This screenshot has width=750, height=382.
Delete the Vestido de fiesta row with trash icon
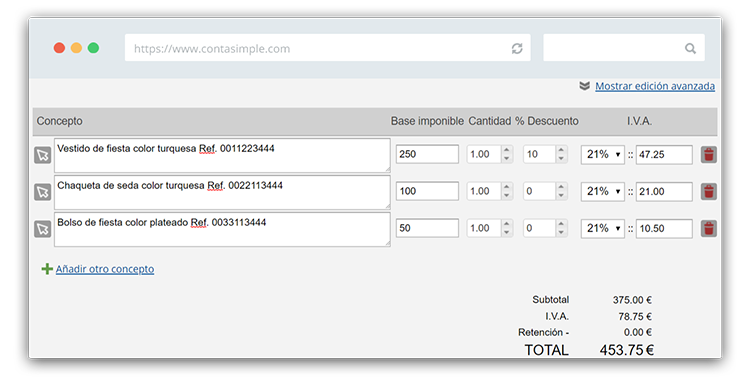(x=708, y=154)
